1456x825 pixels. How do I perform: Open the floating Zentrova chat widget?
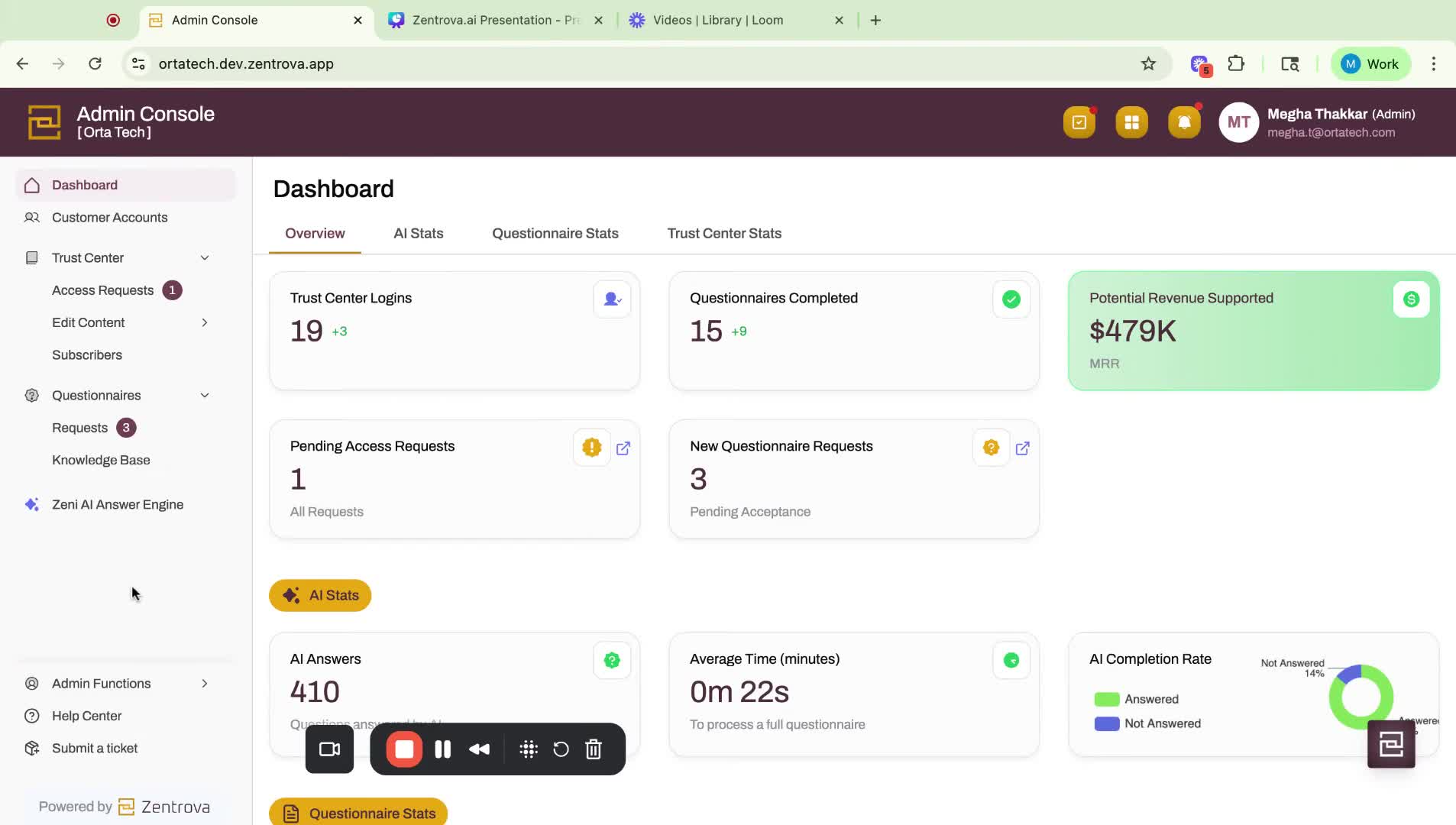[x=1391, y=744]
